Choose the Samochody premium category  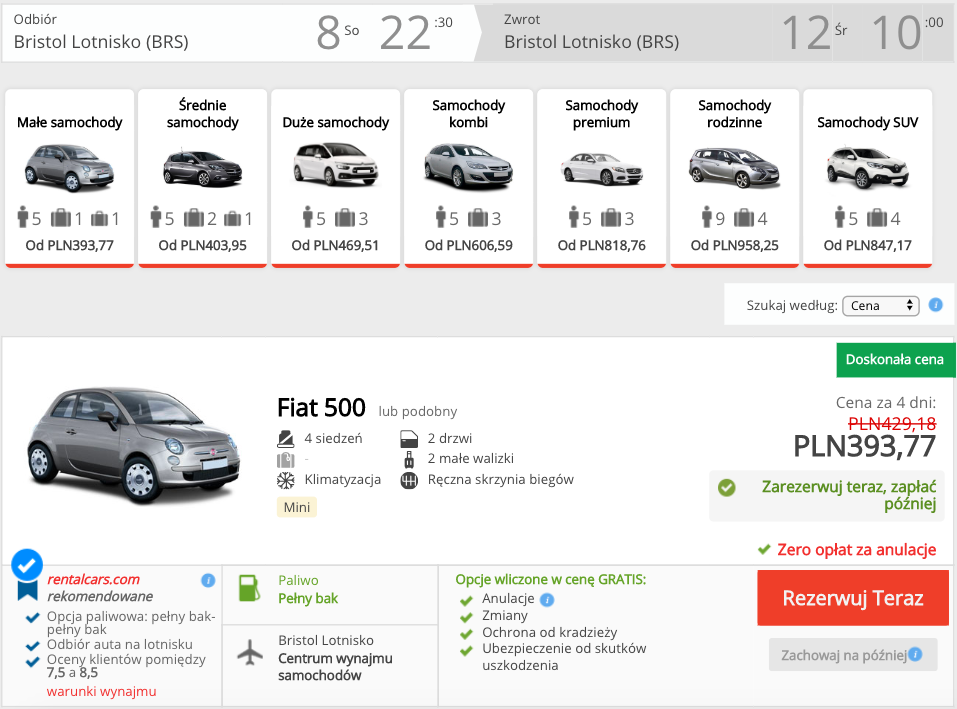click(601, 178)
